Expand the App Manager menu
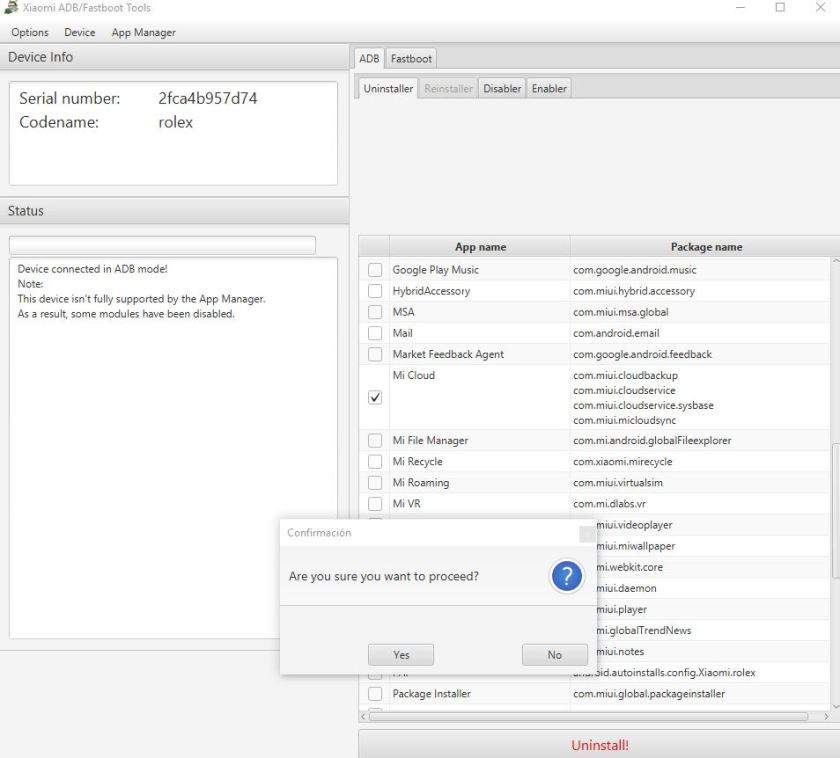 (143, 33)
